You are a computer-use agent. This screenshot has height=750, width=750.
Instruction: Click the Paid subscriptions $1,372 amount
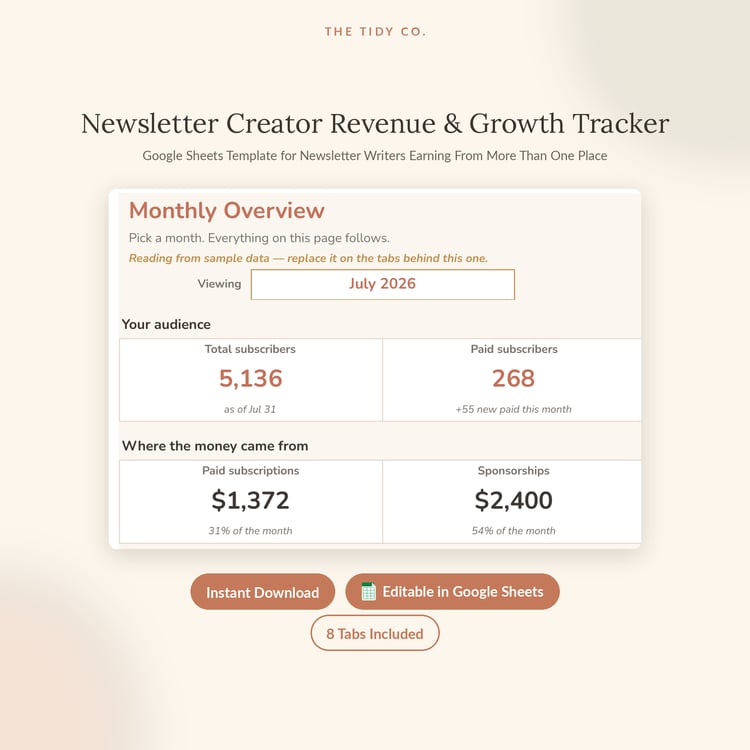(251, 500)
